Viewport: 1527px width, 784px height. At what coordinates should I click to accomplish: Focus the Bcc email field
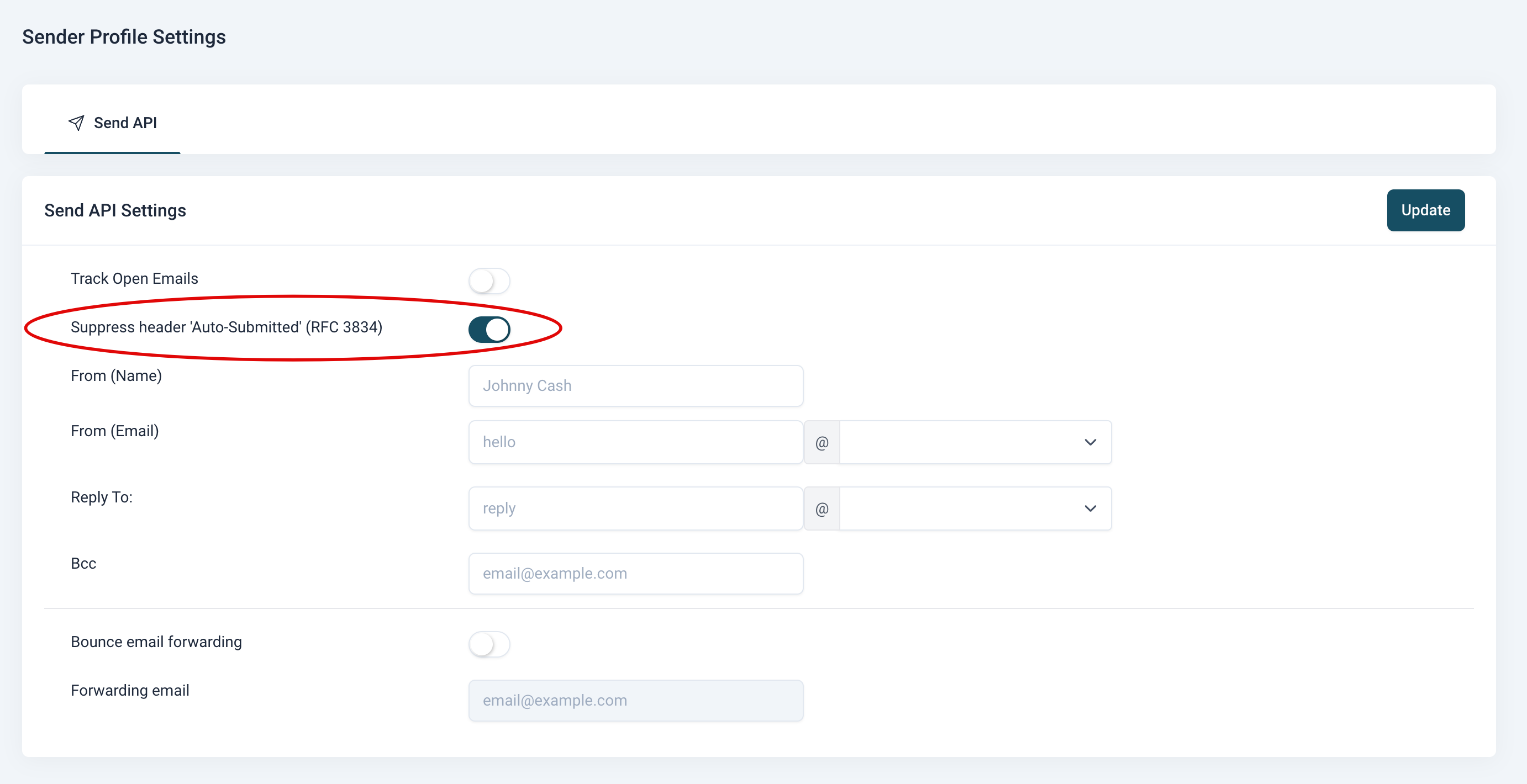click(635, 573)
